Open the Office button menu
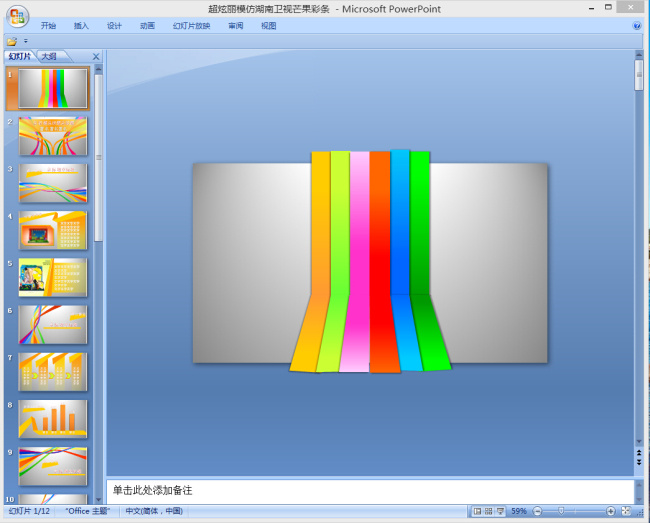This screenshot has height=523, width=650. click(17, 17)
